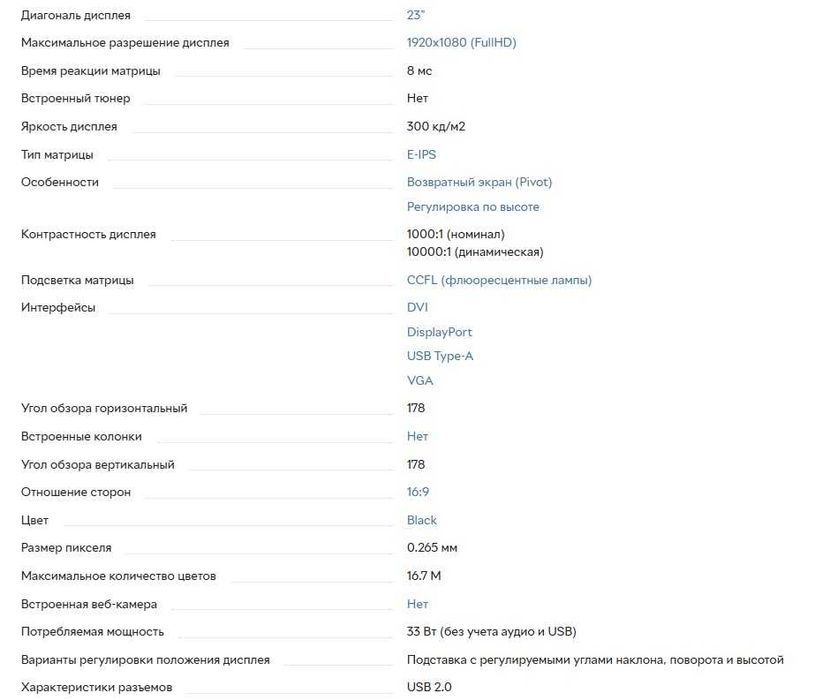Open the CCFL (флюоресцентные лампы) link
This screenshot has width=815, height=699.
coord(499,280)
